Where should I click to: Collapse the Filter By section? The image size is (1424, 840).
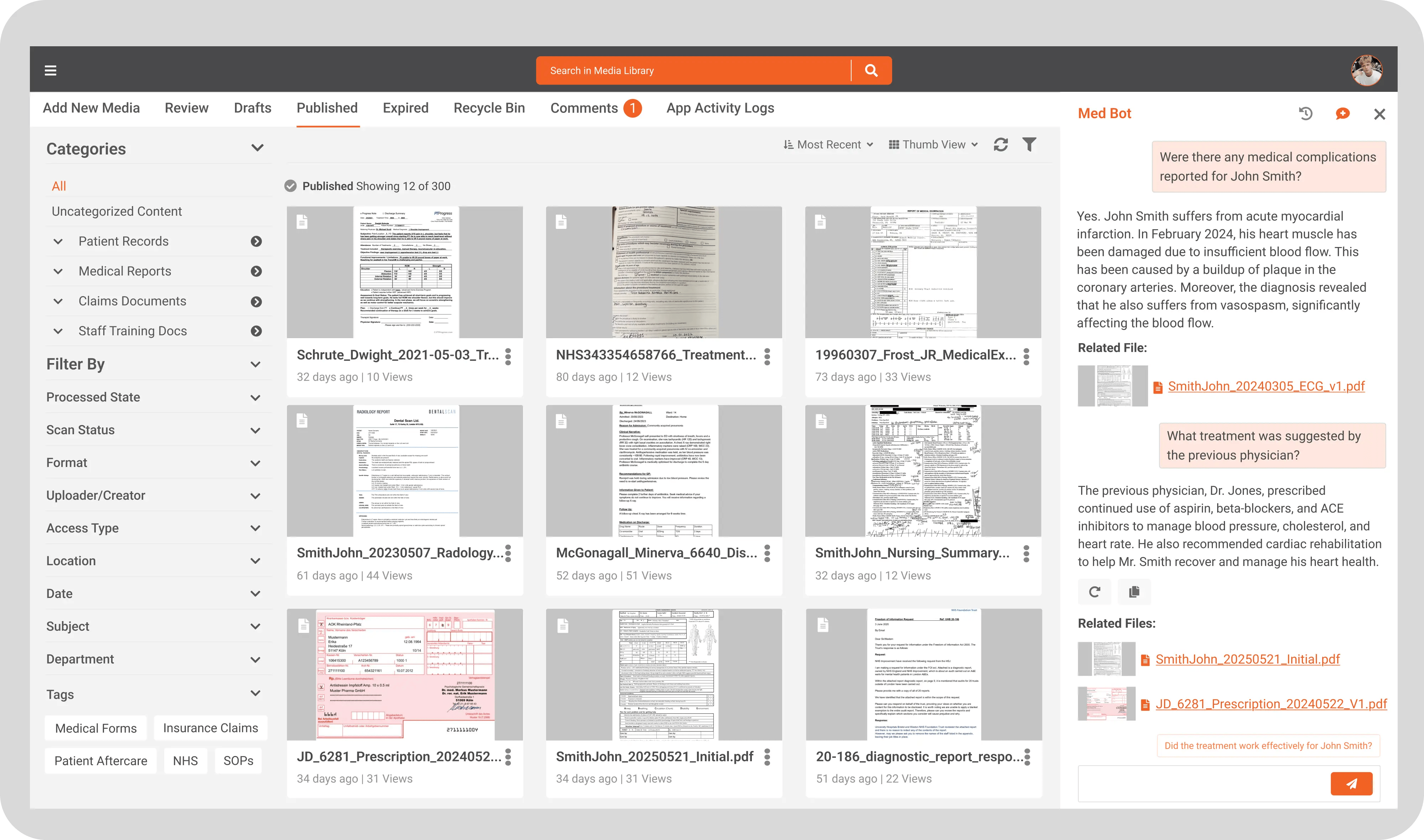click(256, 364)
